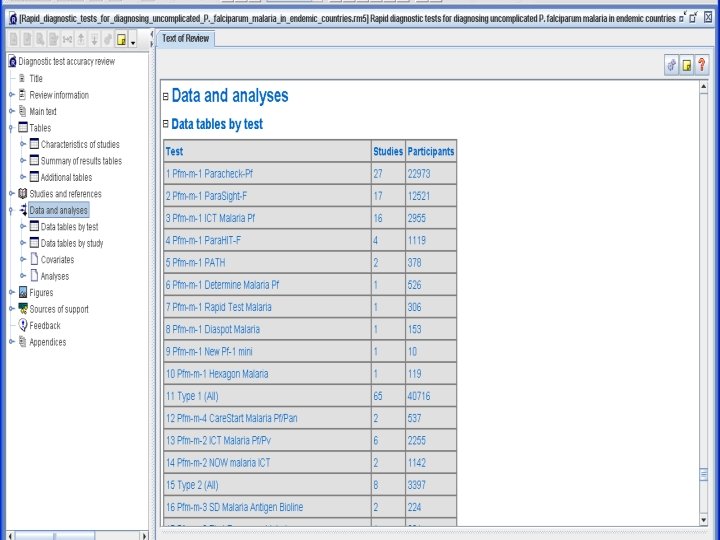Expand the Covariates node
The image size is (720, 540).
point(22,259)
